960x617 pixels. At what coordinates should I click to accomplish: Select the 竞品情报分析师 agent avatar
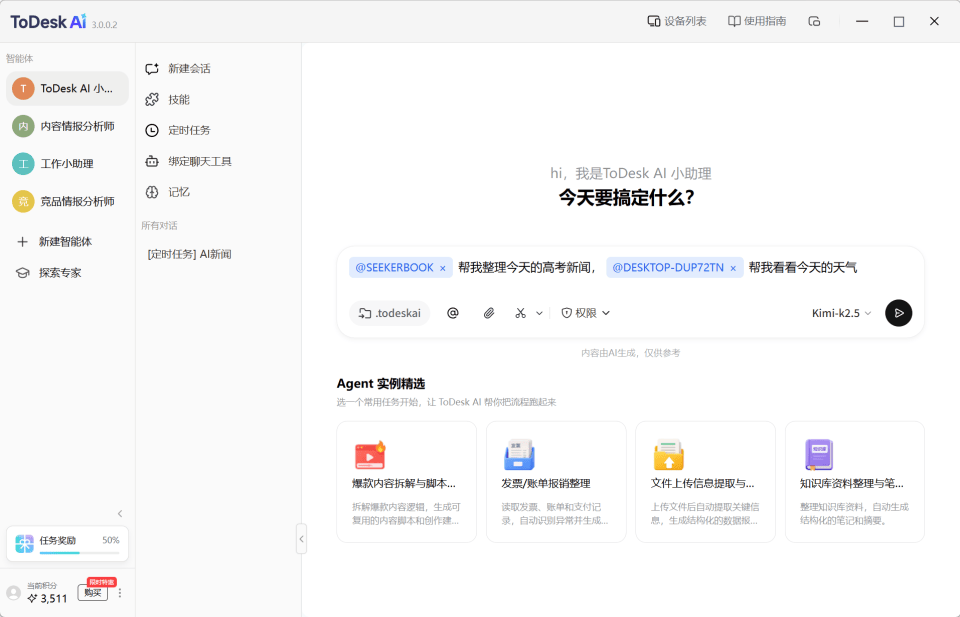(x=23, y=201)
